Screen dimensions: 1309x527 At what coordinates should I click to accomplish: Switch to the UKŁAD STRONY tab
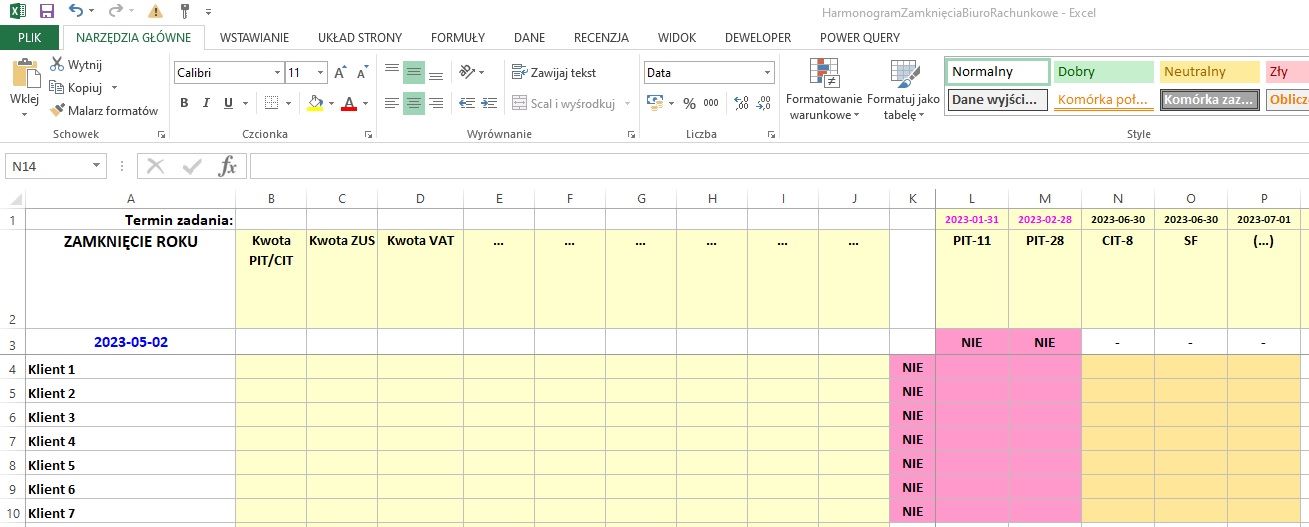(x=360, y=37)
